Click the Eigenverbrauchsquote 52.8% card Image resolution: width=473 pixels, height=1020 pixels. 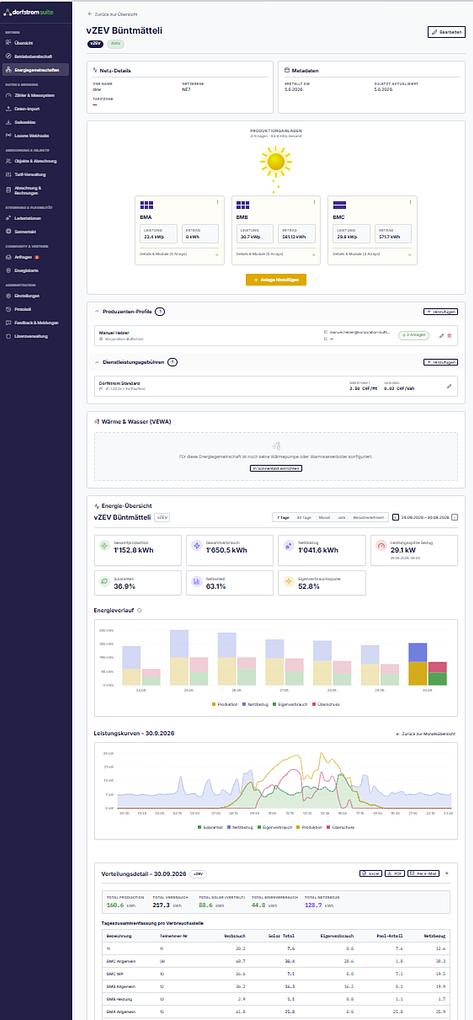[x=322, y=583]
